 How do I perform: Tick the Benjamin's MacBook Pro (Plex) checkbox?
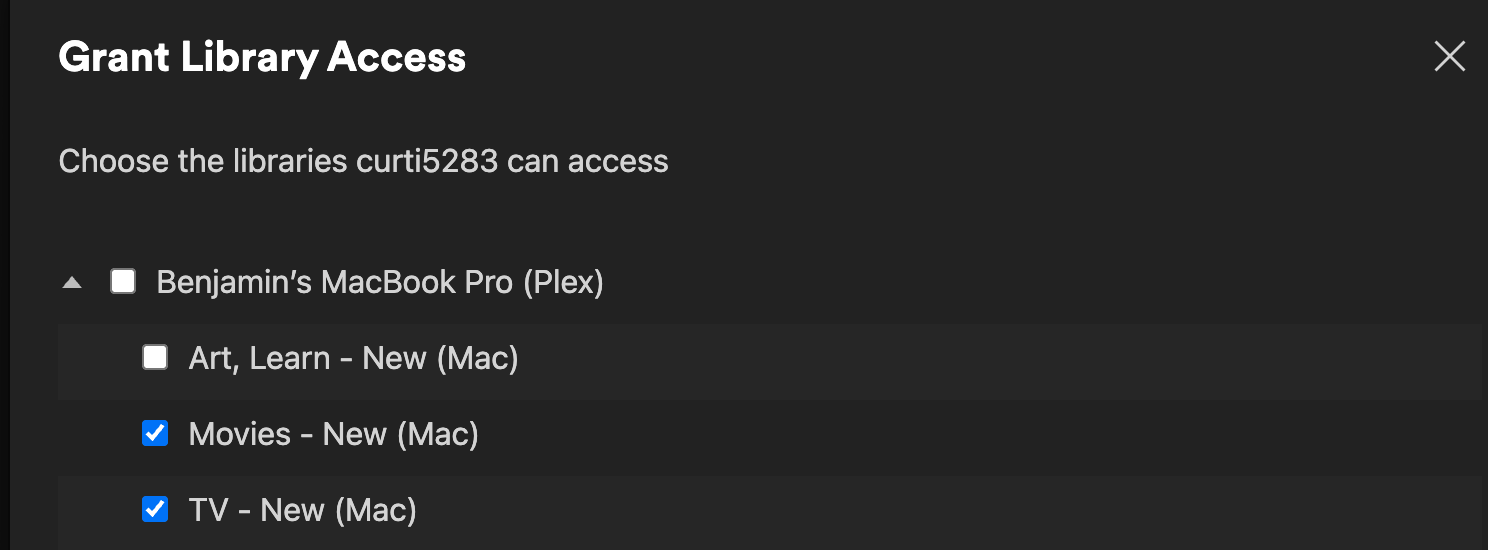123,282
